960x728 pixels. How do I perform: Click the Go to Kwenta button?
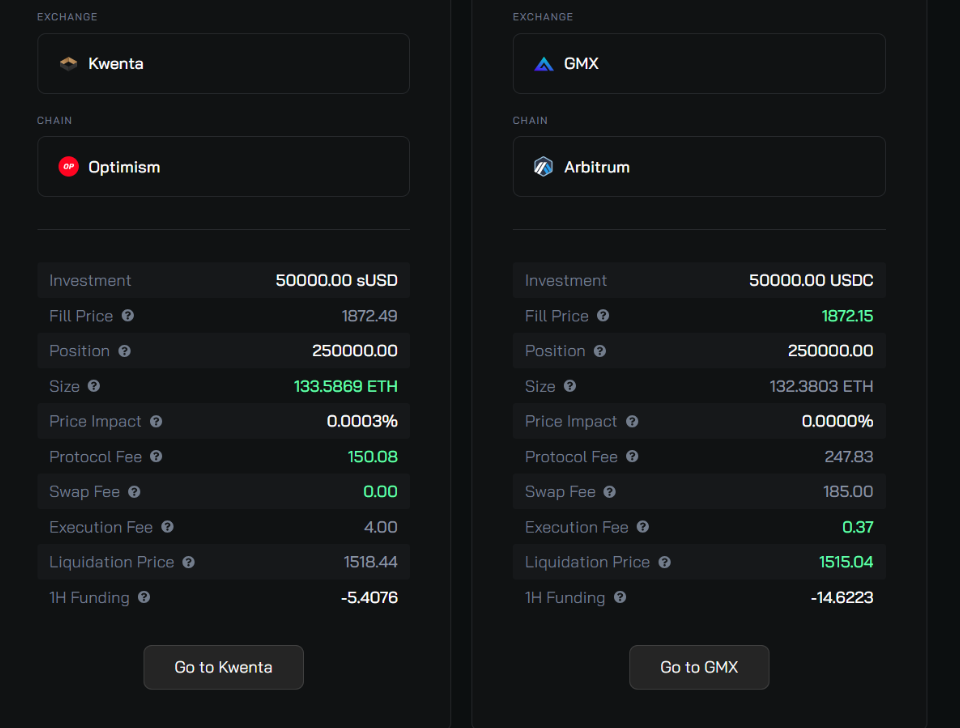pos(223,667)
